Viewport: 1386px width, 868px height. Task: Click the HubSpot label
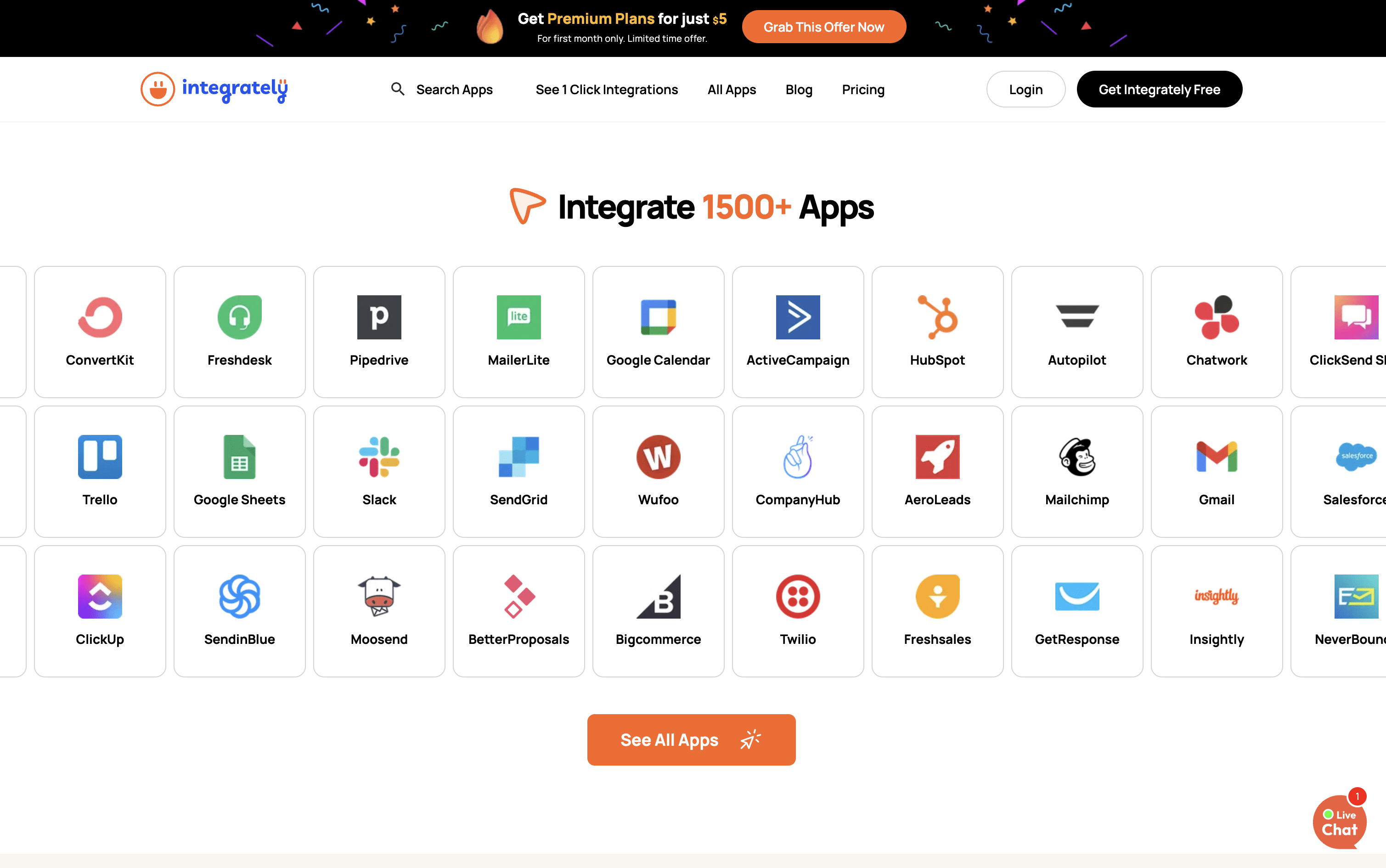pos(937,360)
